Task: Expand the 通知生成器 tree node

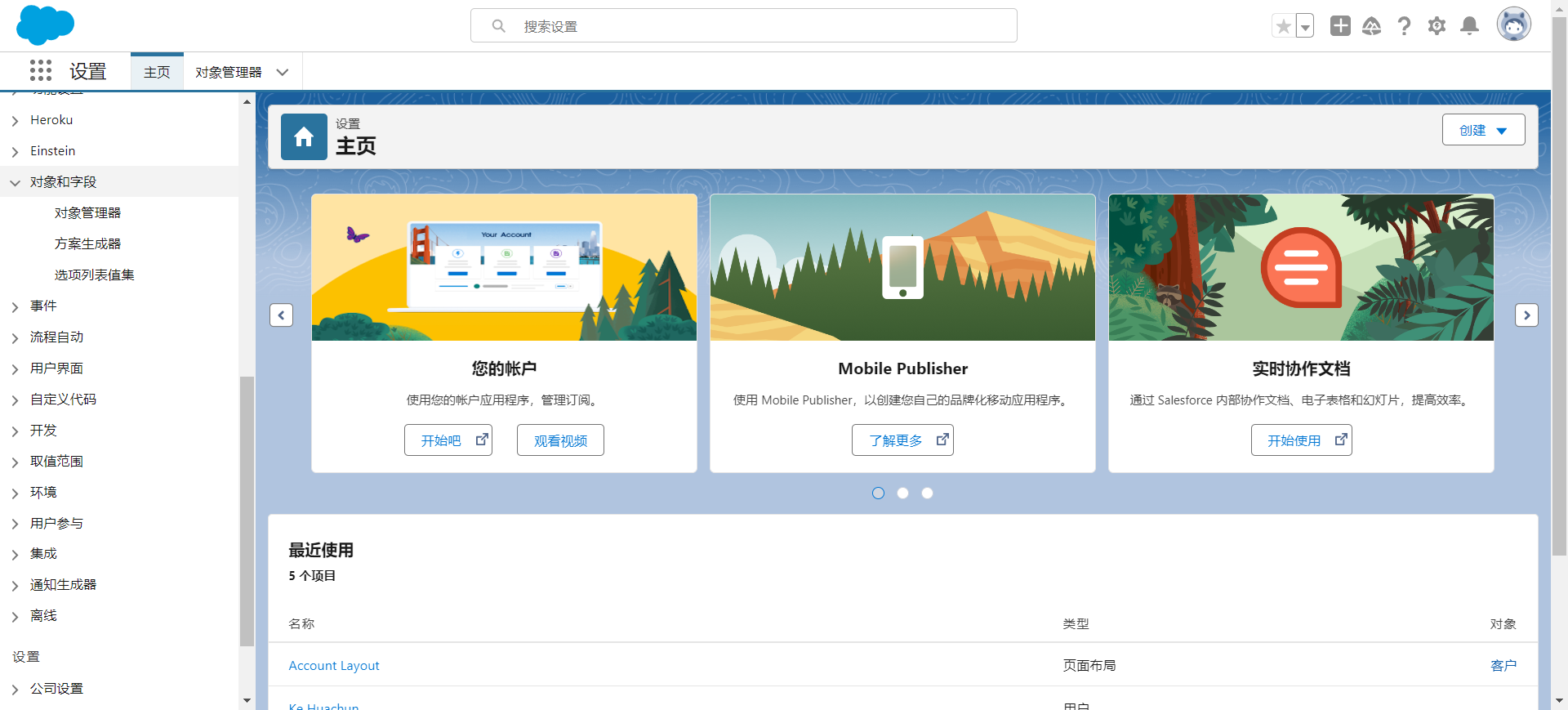Action: [15, 586]
